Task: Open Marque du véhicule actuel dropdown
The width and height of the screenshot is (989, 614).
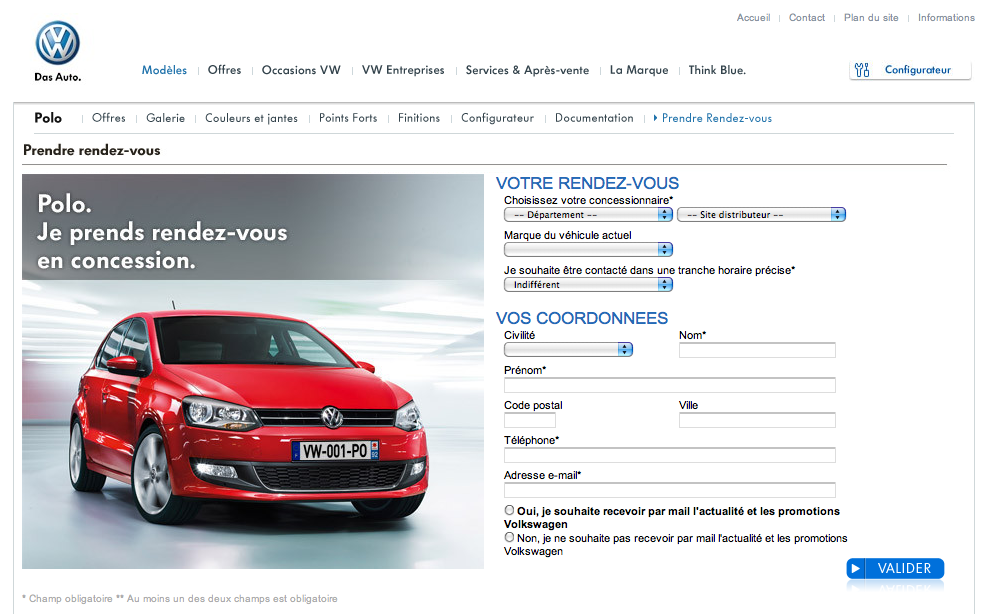Action: coord(588,249)
